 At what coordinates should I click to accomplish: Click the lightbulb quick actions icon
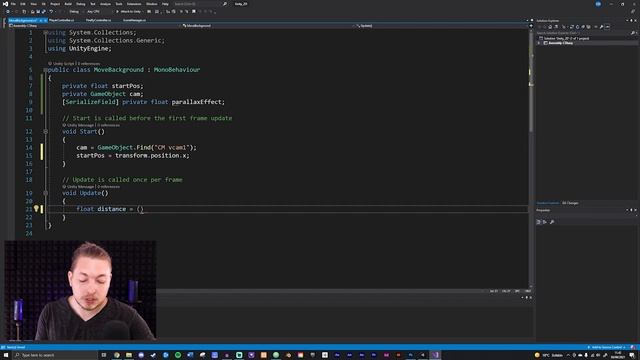pyautogui.click(x=36, y=209)
